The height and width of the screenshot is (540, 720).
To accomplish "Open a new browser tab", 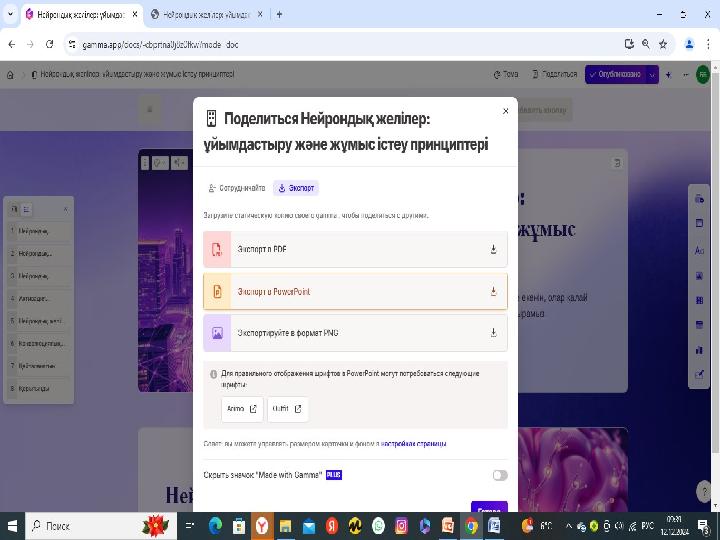I will tap(279, 15).
